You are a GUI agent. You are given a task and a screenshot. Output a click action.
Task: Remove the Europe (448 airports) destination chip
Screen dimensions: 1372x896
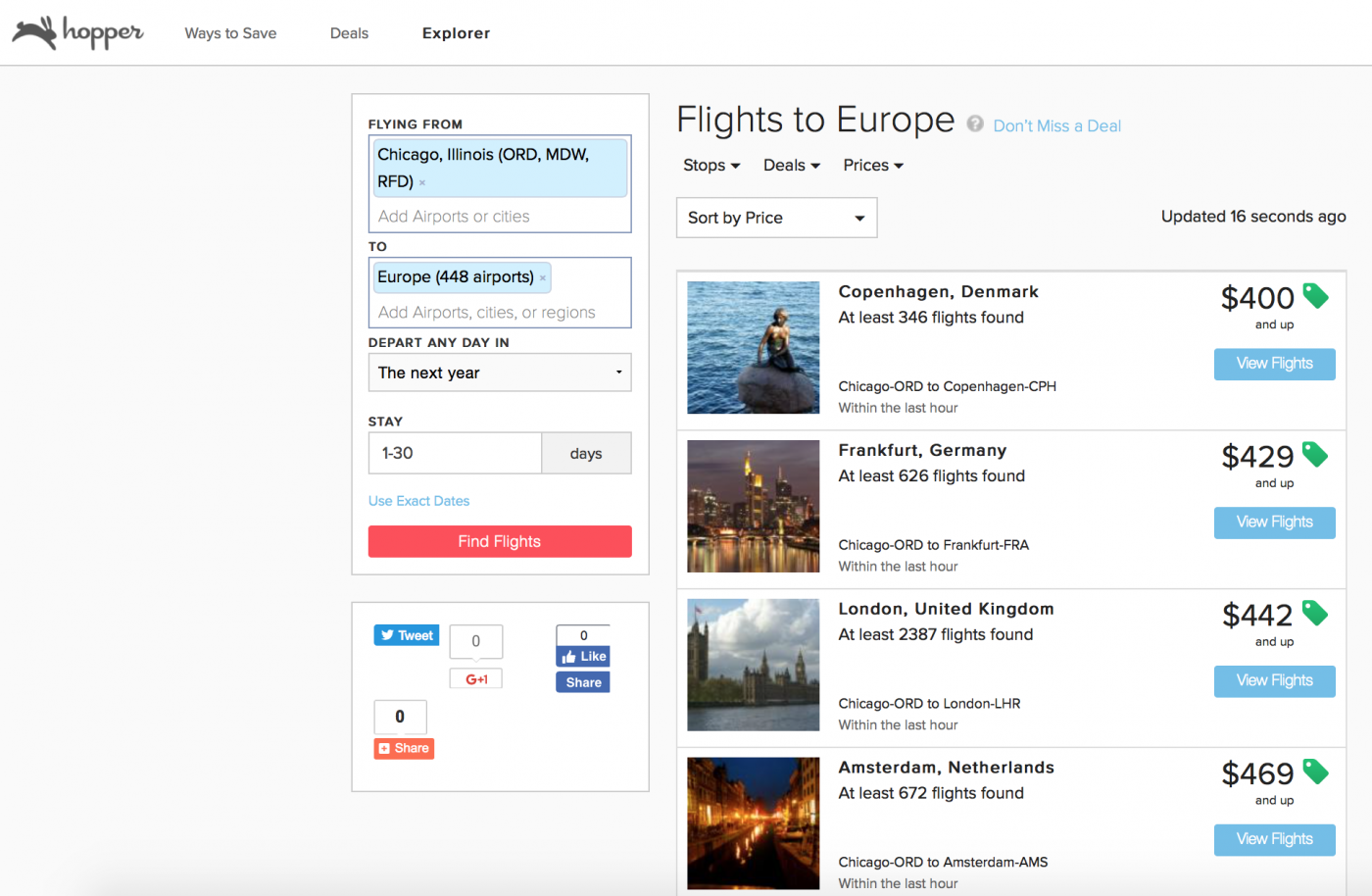point(542,277)
